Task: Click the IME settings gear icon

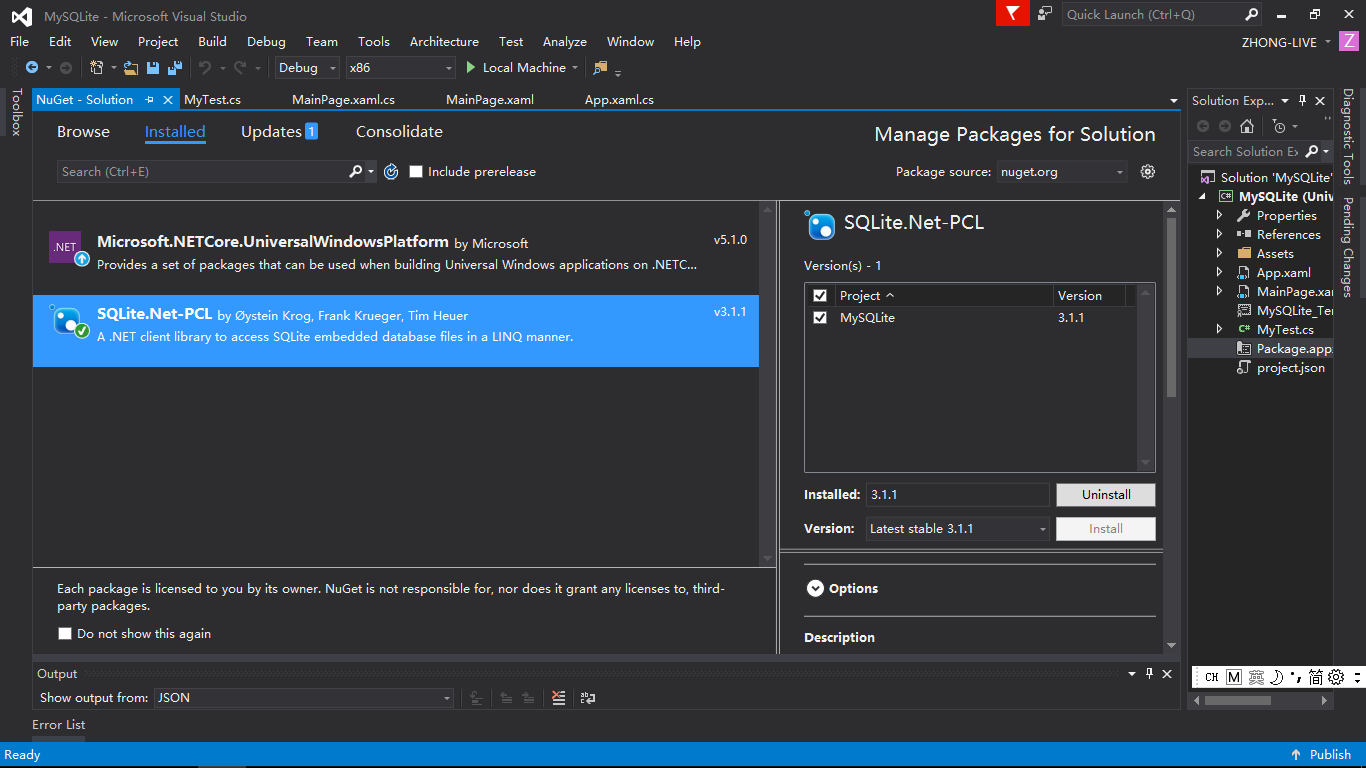Action: [x=1336, y=677]
